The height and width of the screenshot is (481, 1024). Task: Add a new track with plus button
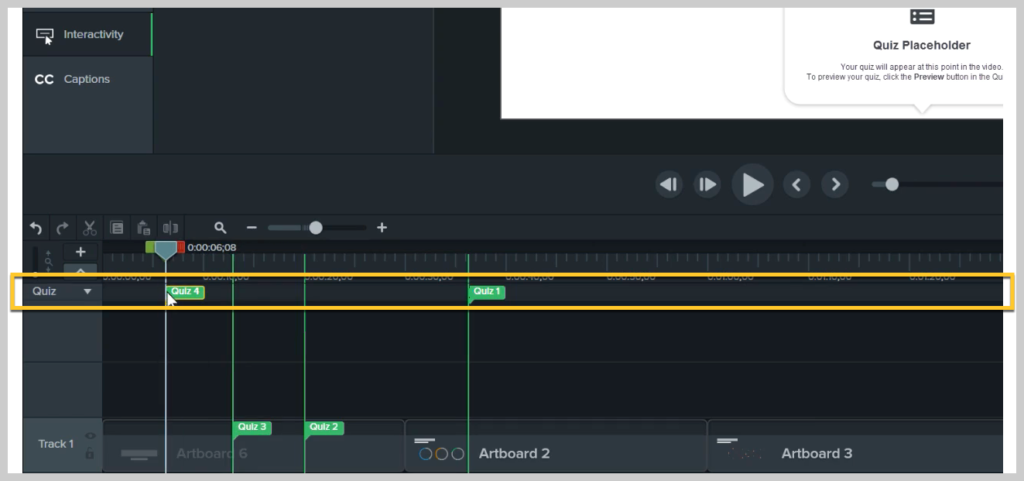pyautogui.click(x=80, y=252)
